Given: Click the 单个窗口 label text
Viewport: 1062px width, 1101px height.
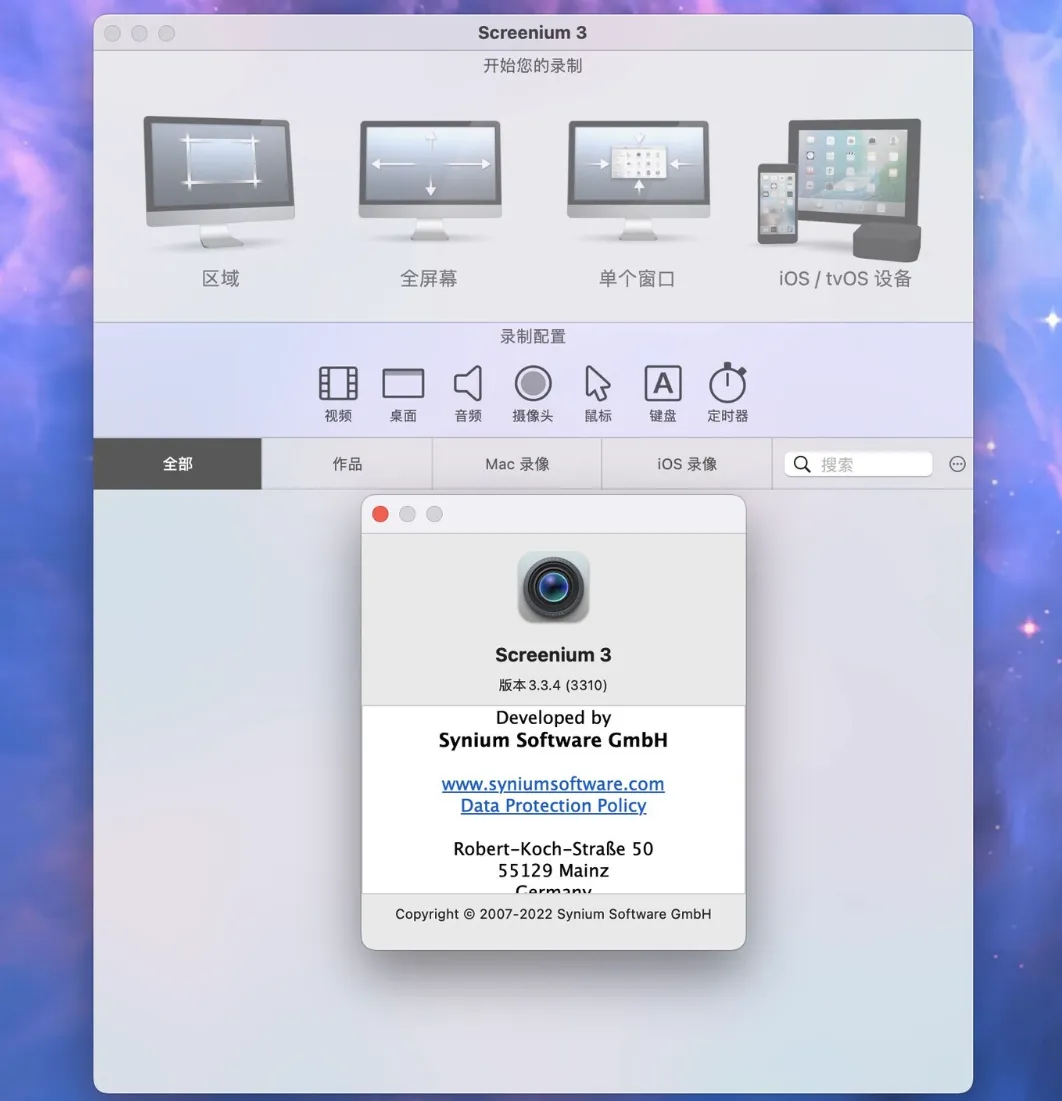Looking at the screenshot, I should [x=637, y=279].
